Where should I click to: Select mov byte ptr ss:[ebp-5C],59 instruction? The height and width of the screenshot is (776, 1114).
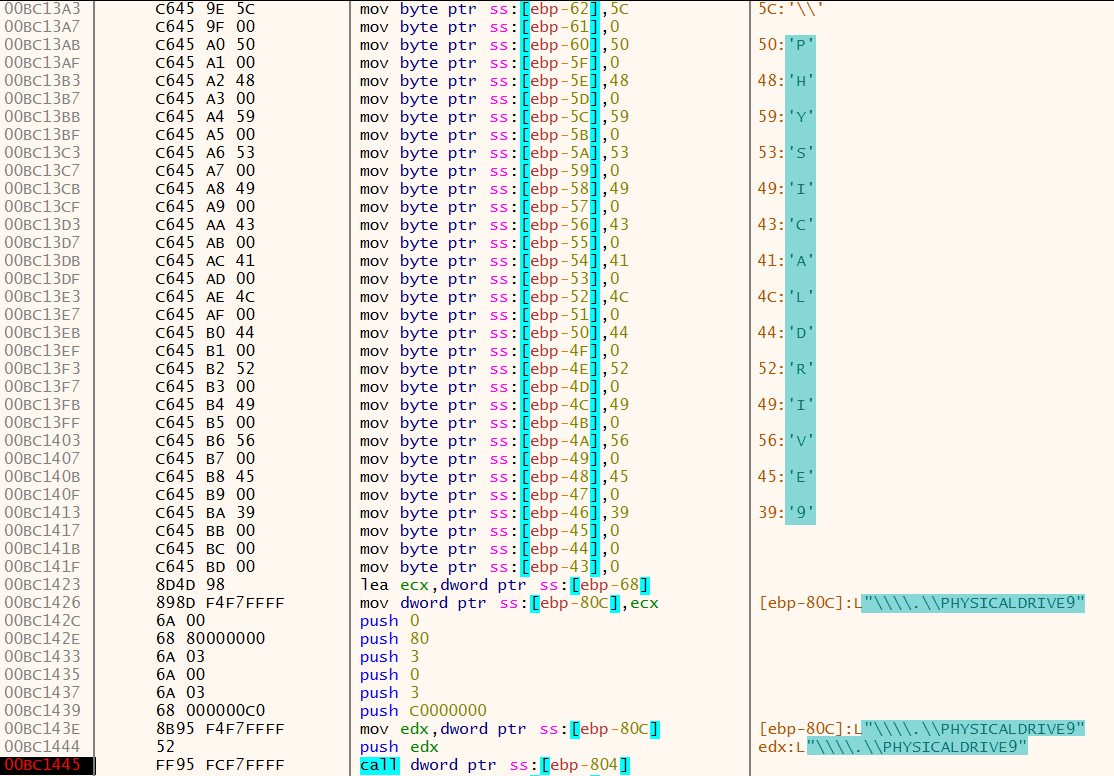494,117
